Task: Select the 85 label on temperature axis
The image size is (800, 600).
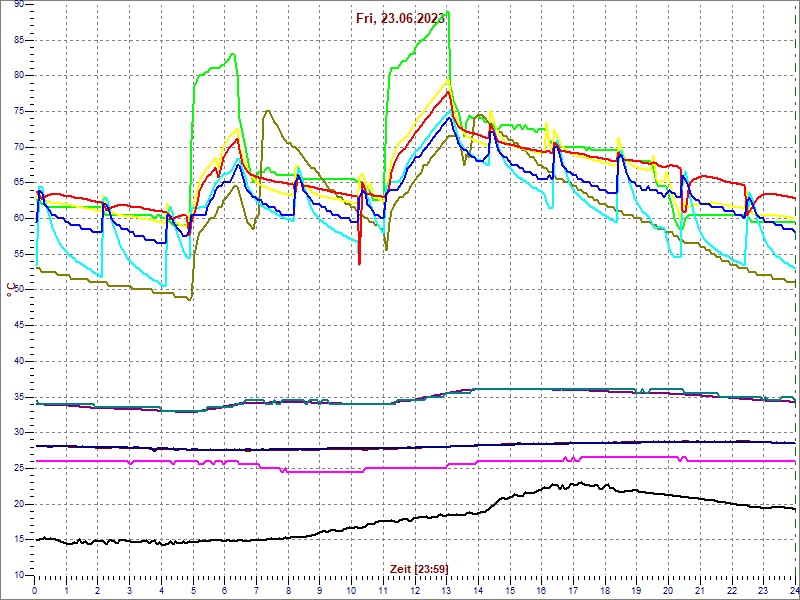Action: [x=19, y=40]
